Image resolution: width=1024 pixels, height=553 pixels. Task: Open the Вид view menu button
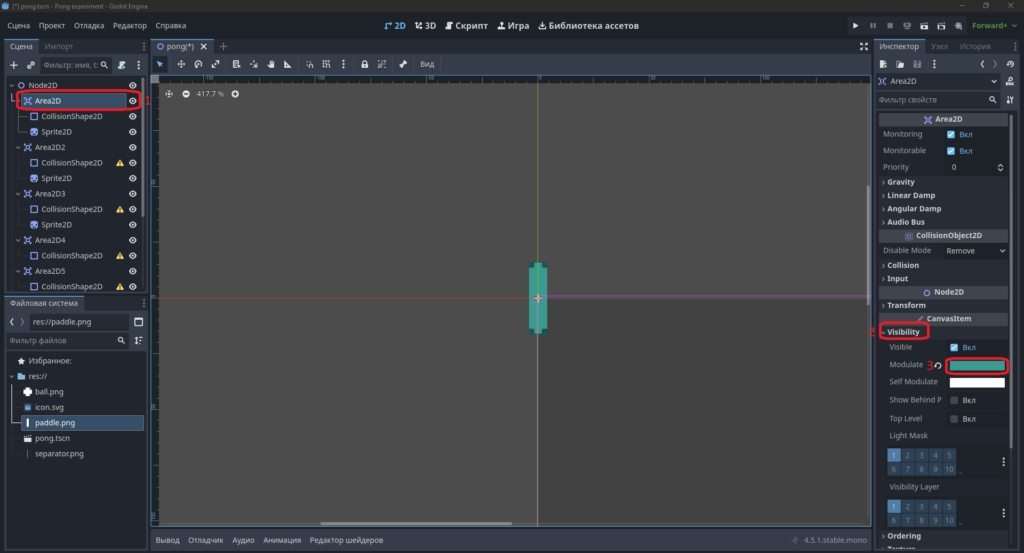426,64
